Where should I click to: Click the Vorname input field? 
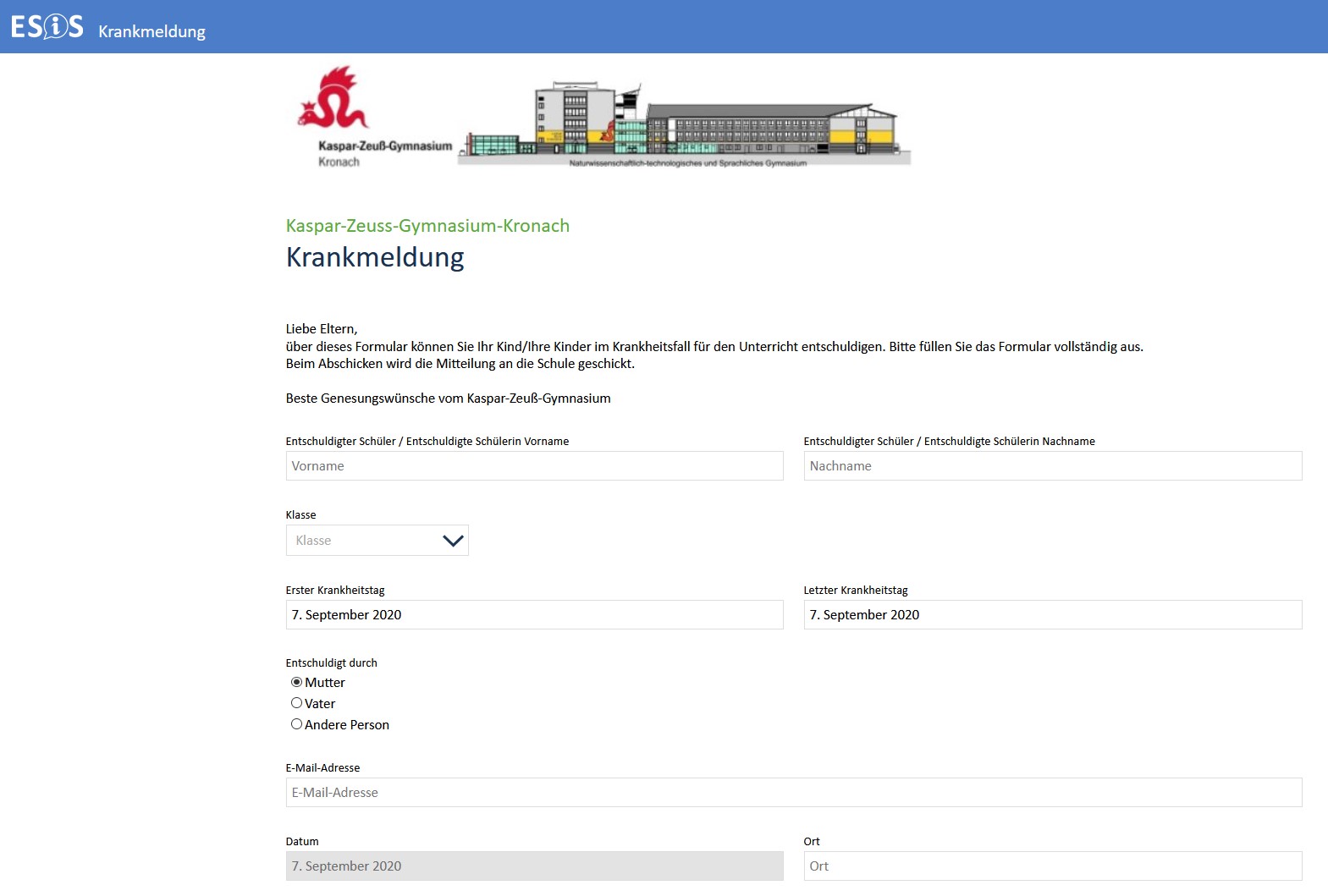pos(534,466)
